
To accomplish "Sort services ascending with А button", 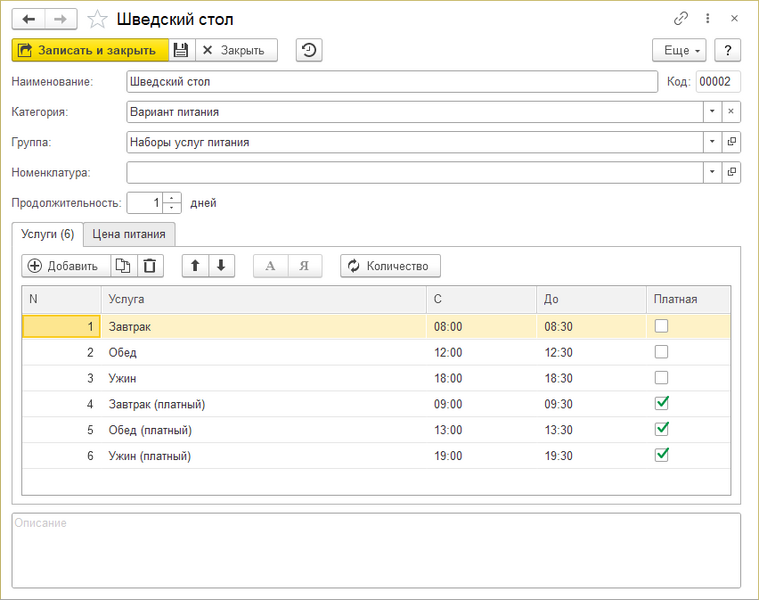I will click(x=271, y=266).
